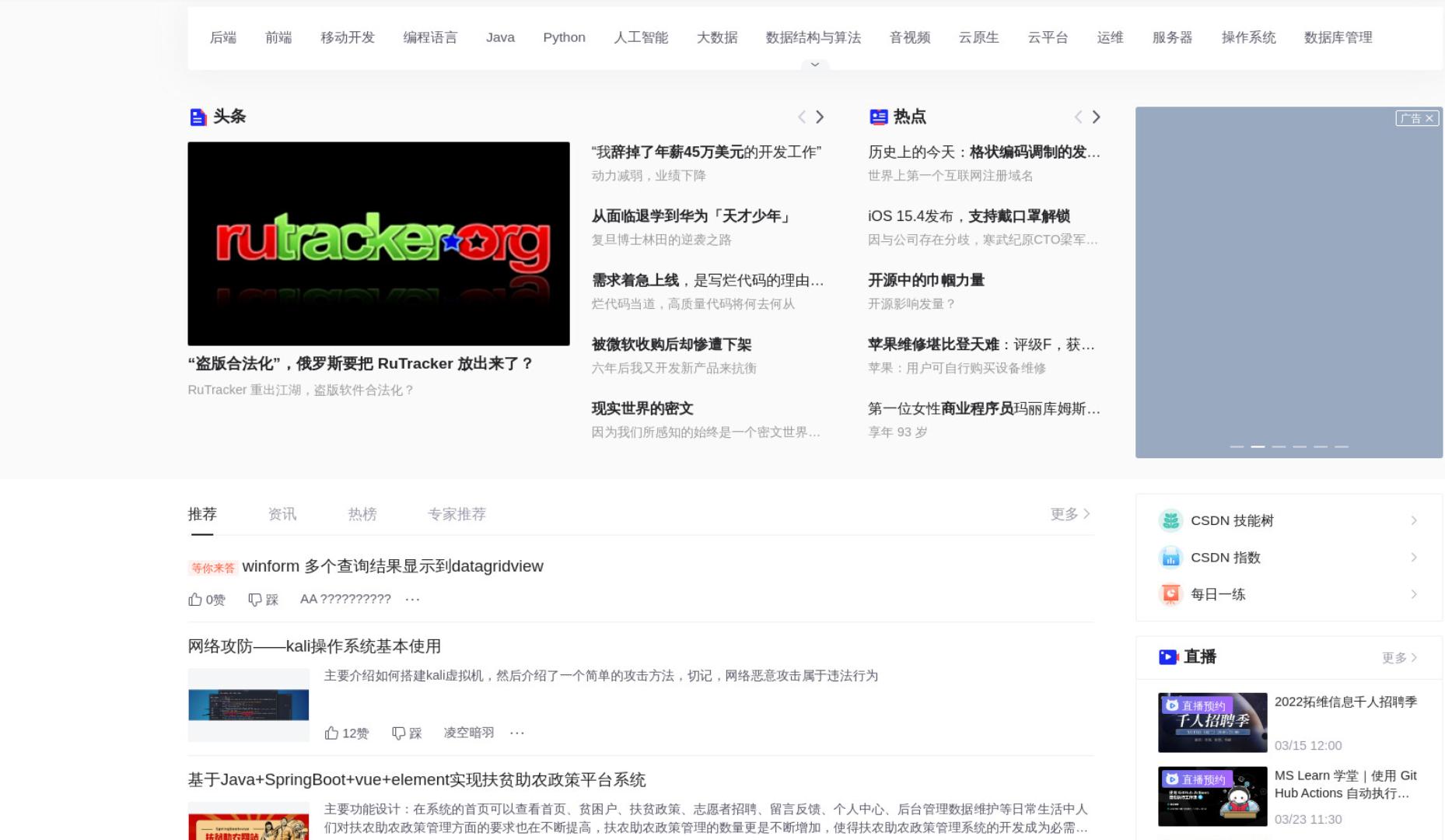Open 被微软收购后却惨遭下架 article
Image resolution: width=1445 pixels, height=840 pixels.
point(671,345)
